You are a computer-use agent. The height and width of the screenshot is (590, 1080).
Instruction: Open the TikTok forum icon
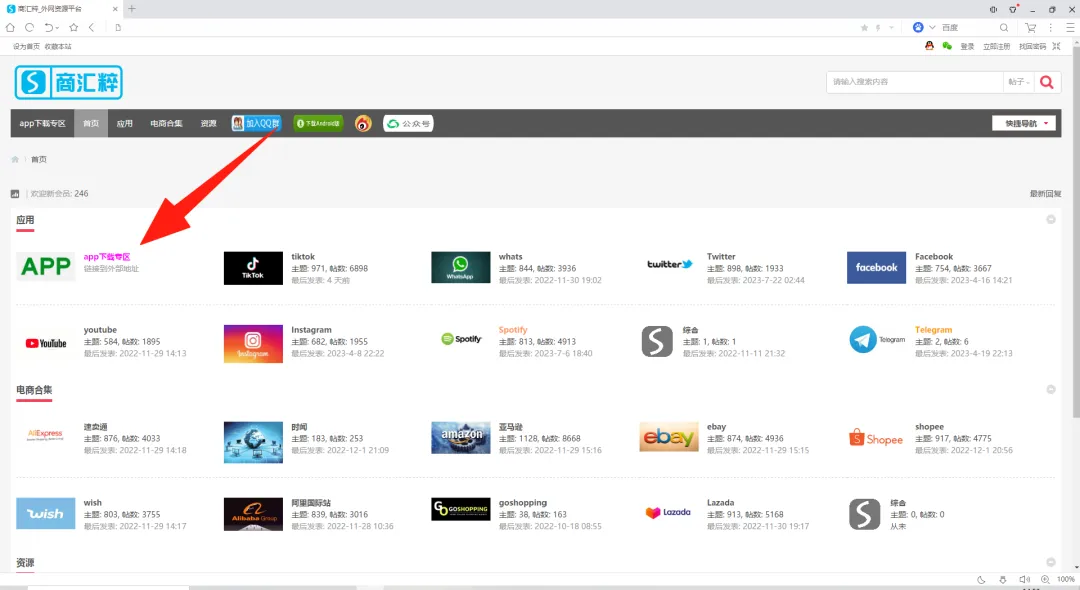(x=253, y=268)
